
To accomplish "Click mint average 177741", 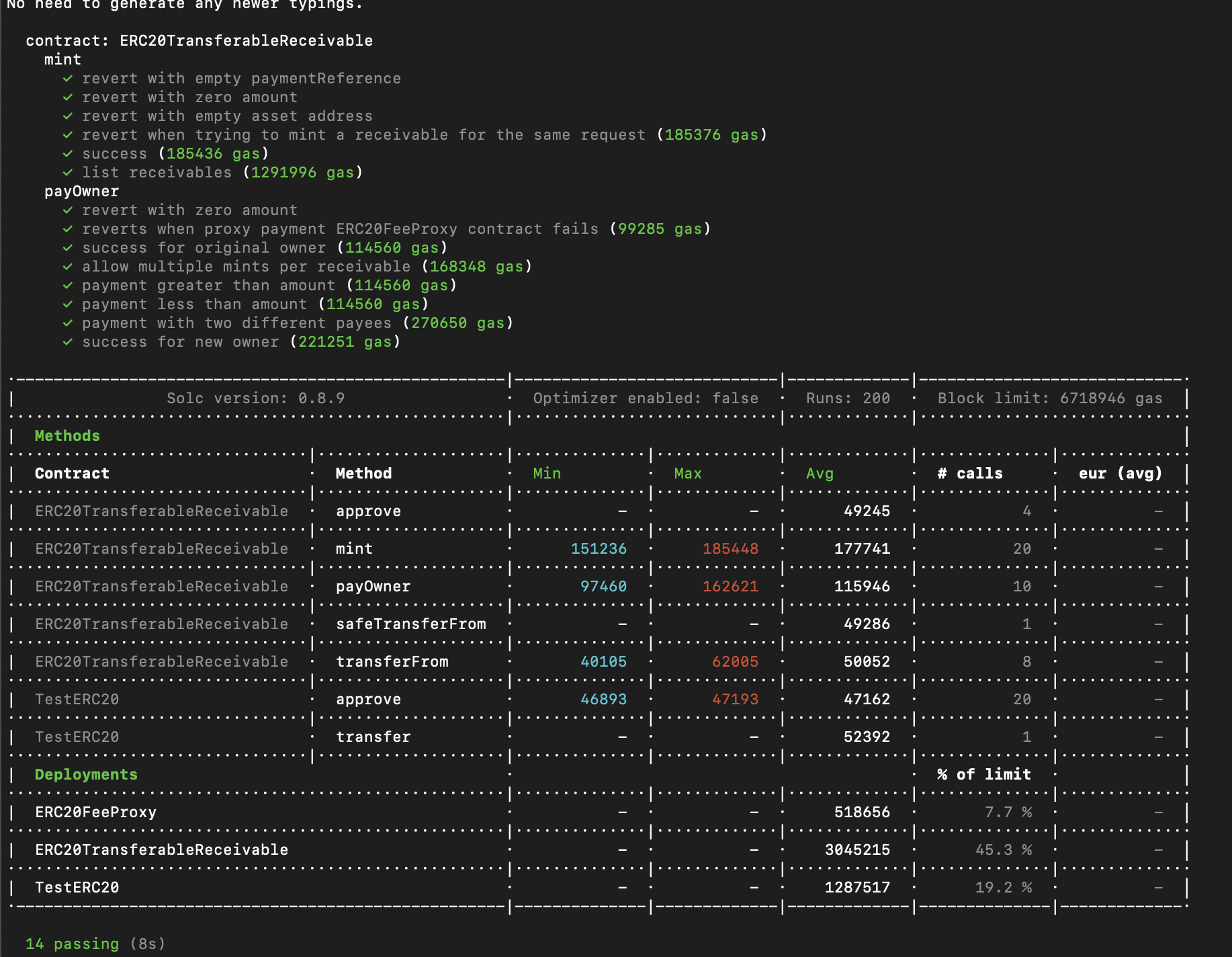I will [862, 549].
